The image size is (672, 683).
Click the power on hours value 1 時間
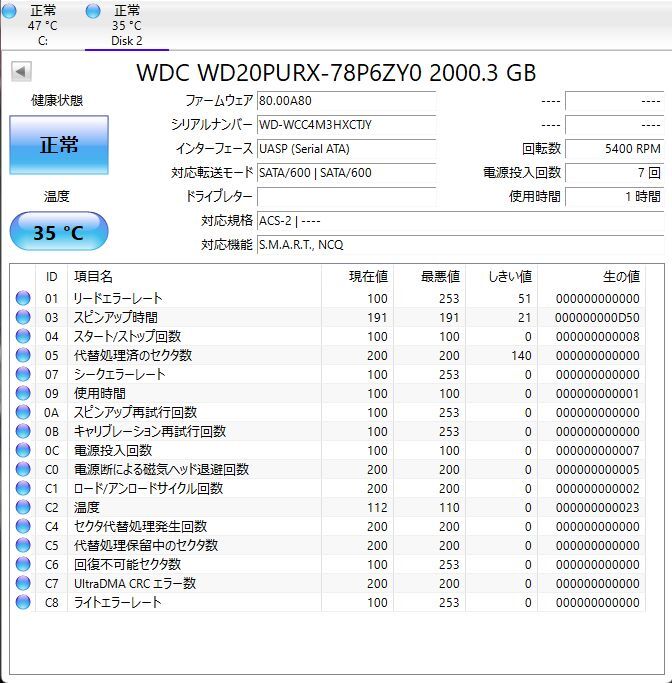pos(615,197)
